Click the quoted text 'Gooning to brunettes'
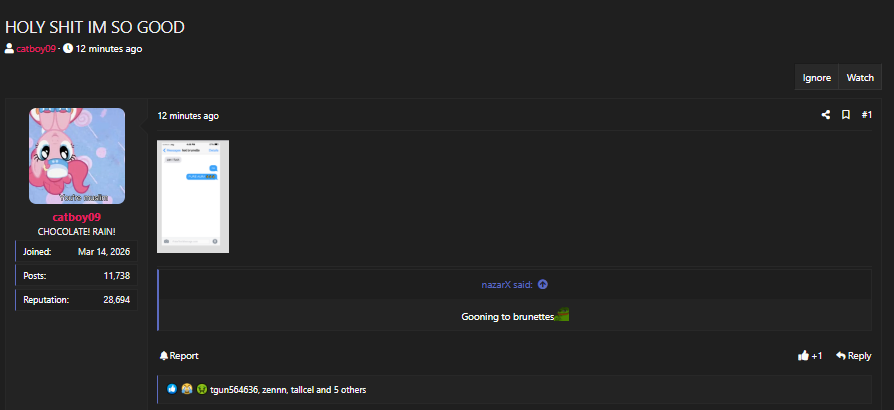This screenshot has width=894, height=410. (507, 316)
